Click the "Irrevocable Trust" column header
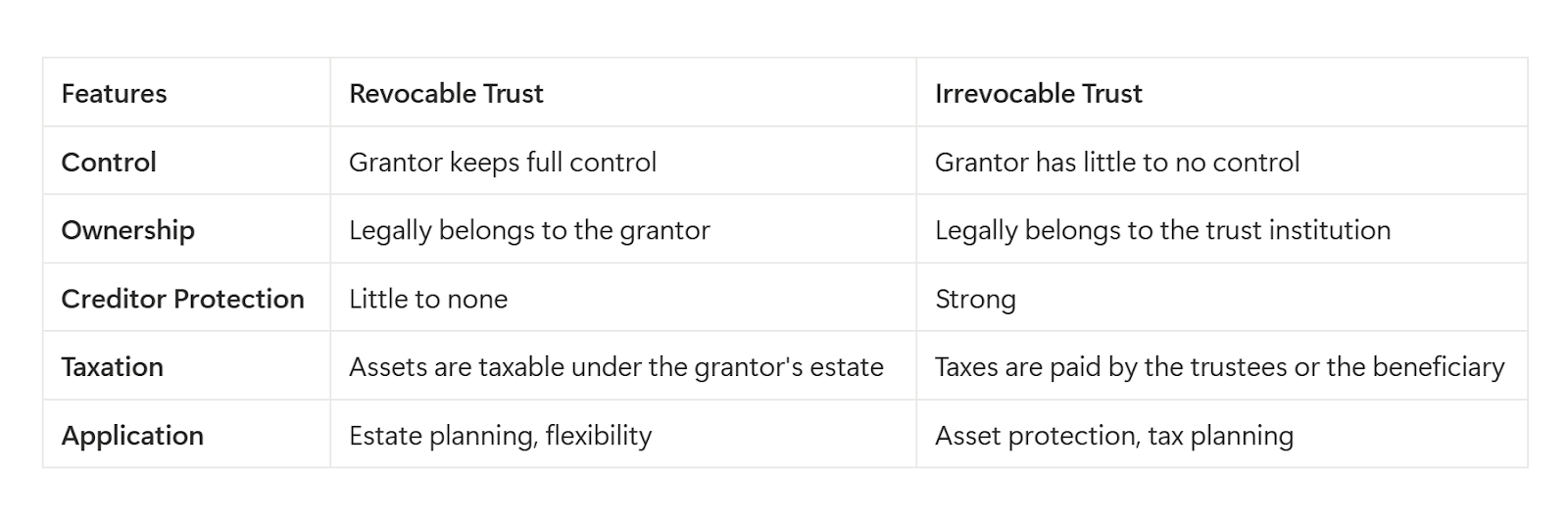 [x=1038, y=94]
